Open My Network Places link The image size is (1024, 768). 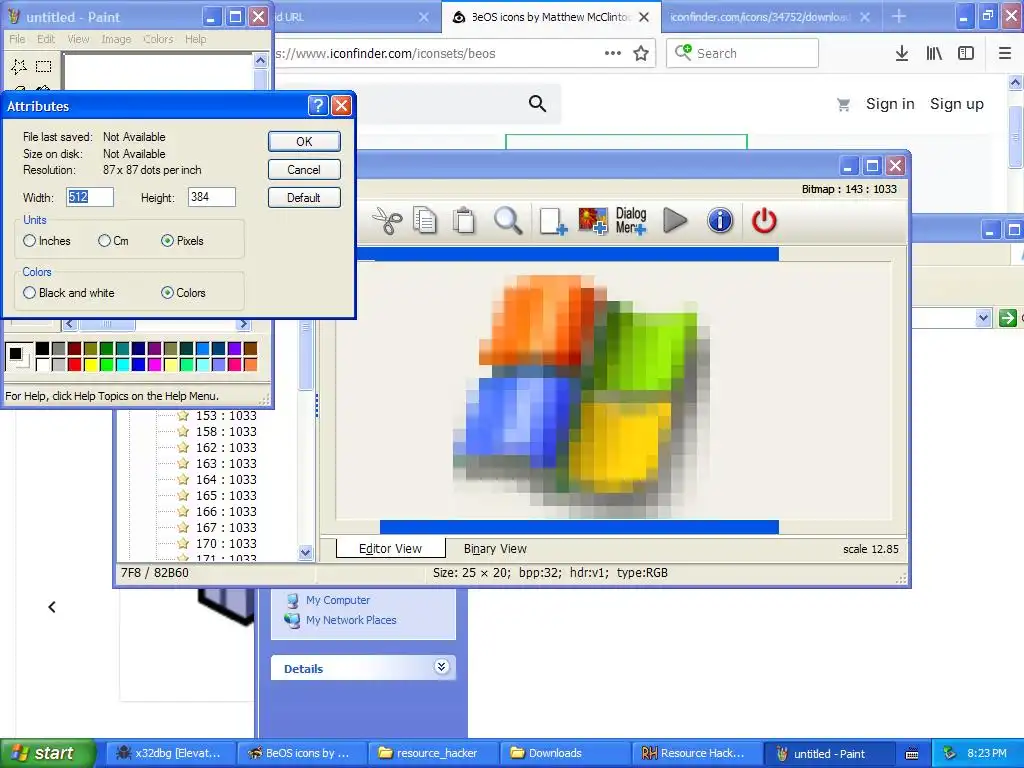[351, 620]
